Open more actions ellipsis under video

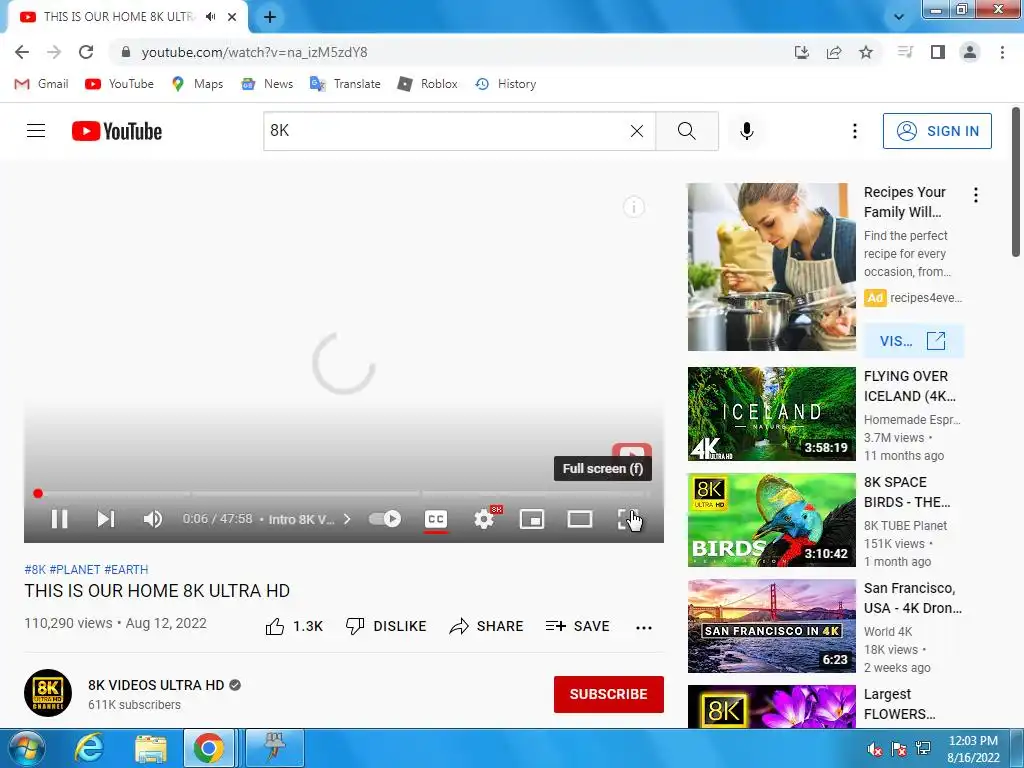(x=644, y=628)
